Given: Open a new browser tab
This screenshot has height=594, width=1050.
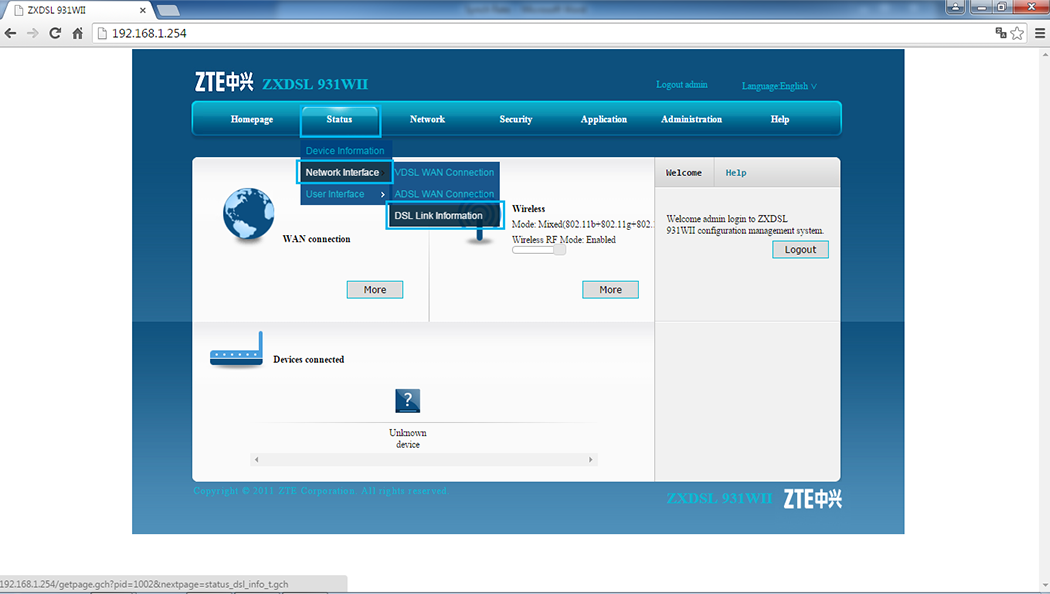Looking at the screenshot, I should point(167,10).
